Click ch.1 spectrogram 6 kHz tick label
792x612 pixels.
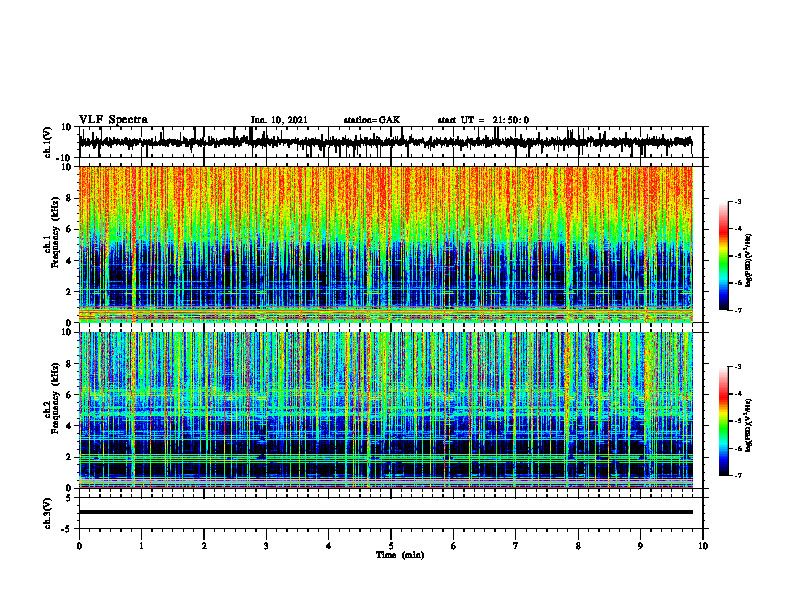click(x=69, y=230)
